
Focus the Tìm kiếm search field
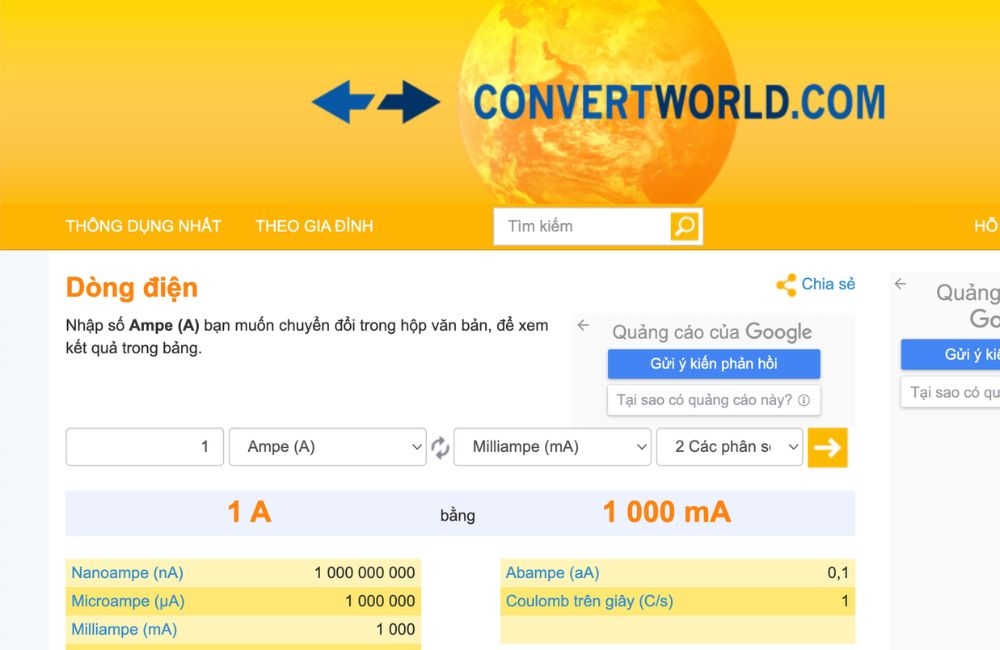582,226
